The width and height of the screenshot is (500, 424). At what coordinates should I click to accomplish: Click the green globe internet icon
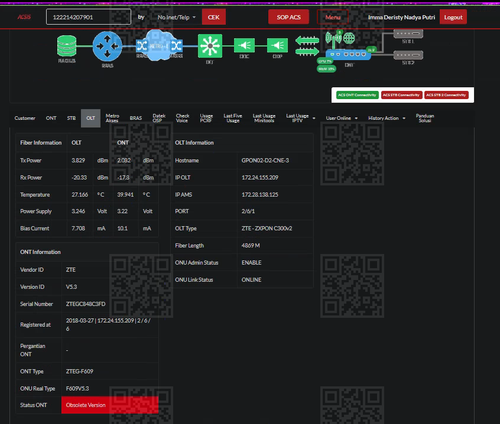pyautogui.click(x=349, y=38)
